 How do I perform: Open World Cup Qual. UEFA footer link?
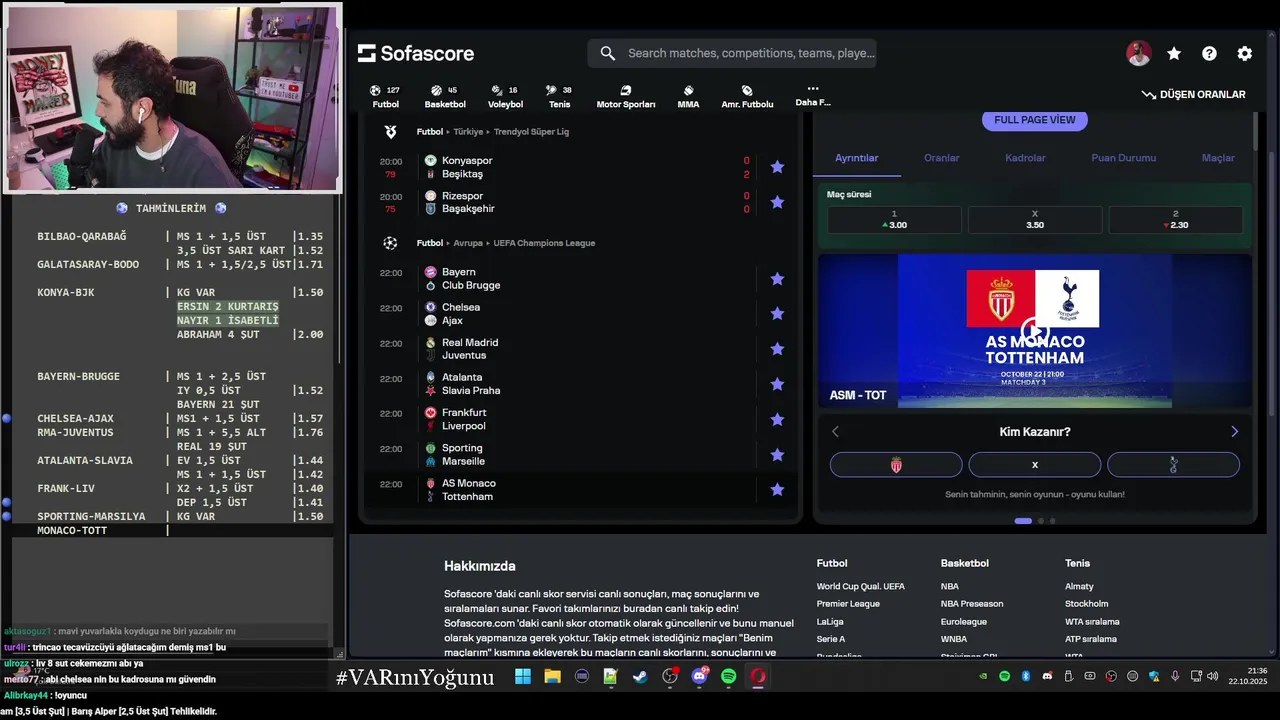click(860, 586)
